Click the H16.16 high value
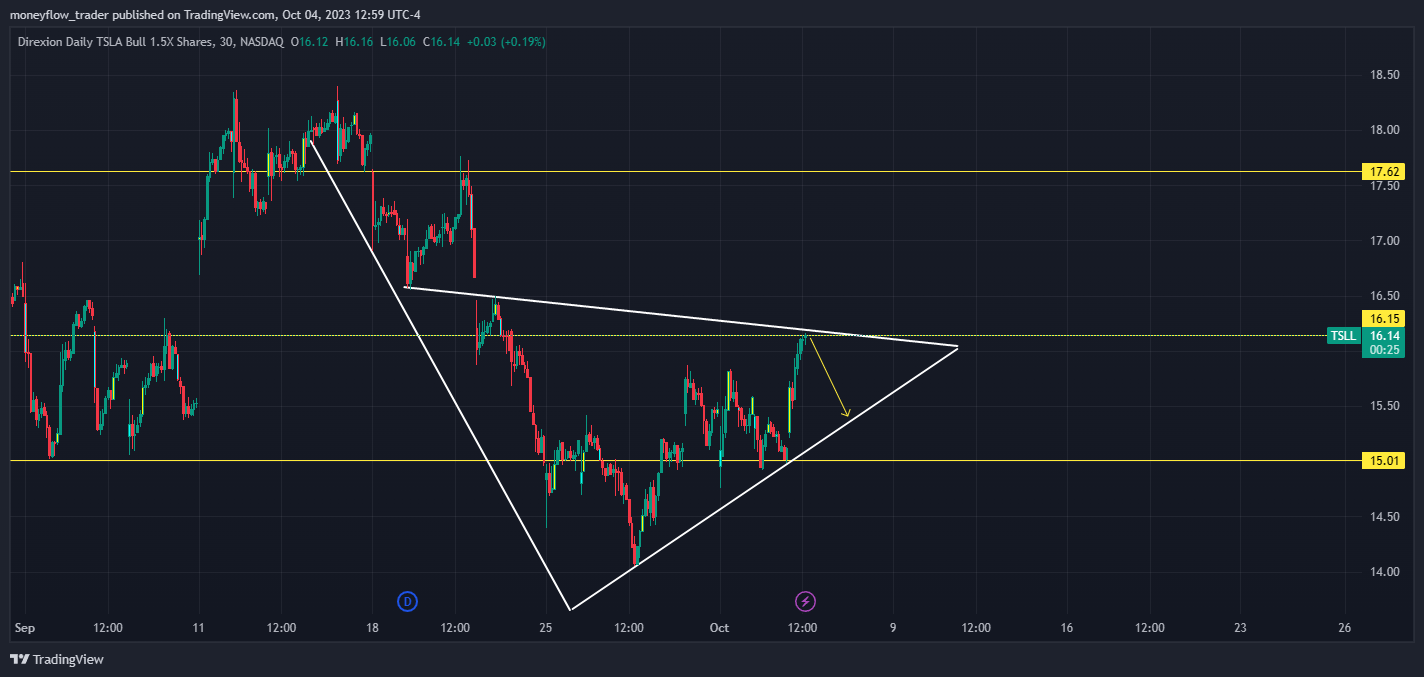The height and width of the screenshot is (677, 1424). tap(354, 42)
